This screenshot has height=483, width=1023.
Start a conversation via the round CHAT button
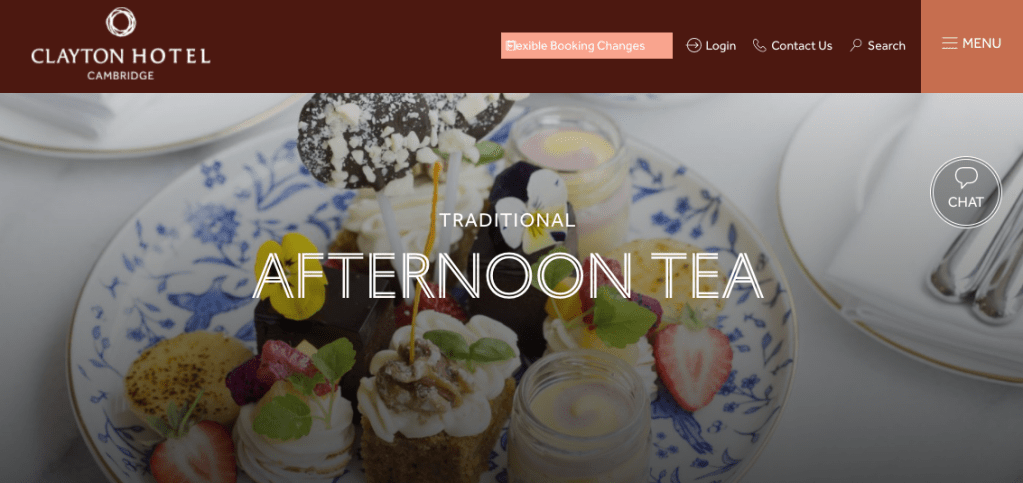pyautogui.click(x=966, y=192)
